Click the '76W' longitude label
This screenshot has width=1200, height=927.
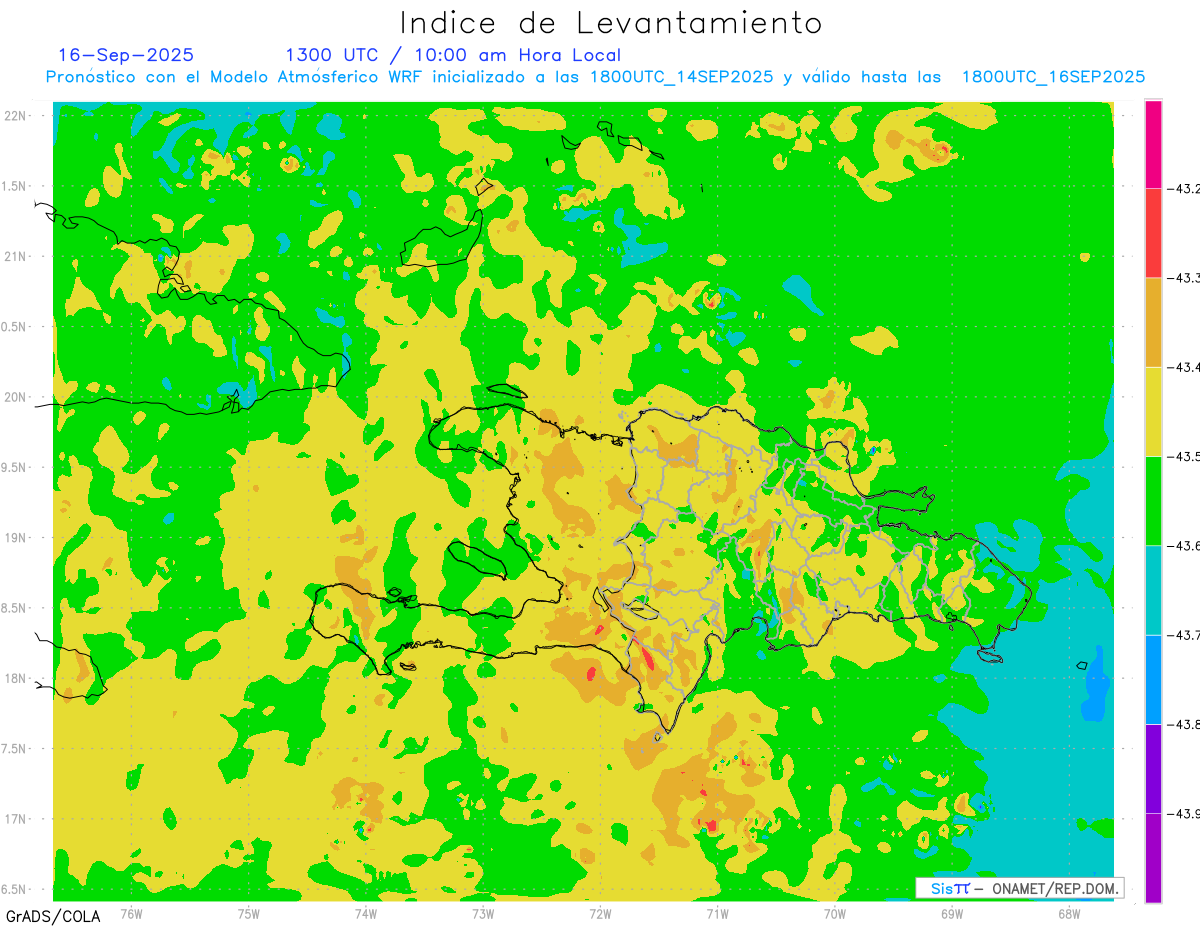tap(131, 913)
